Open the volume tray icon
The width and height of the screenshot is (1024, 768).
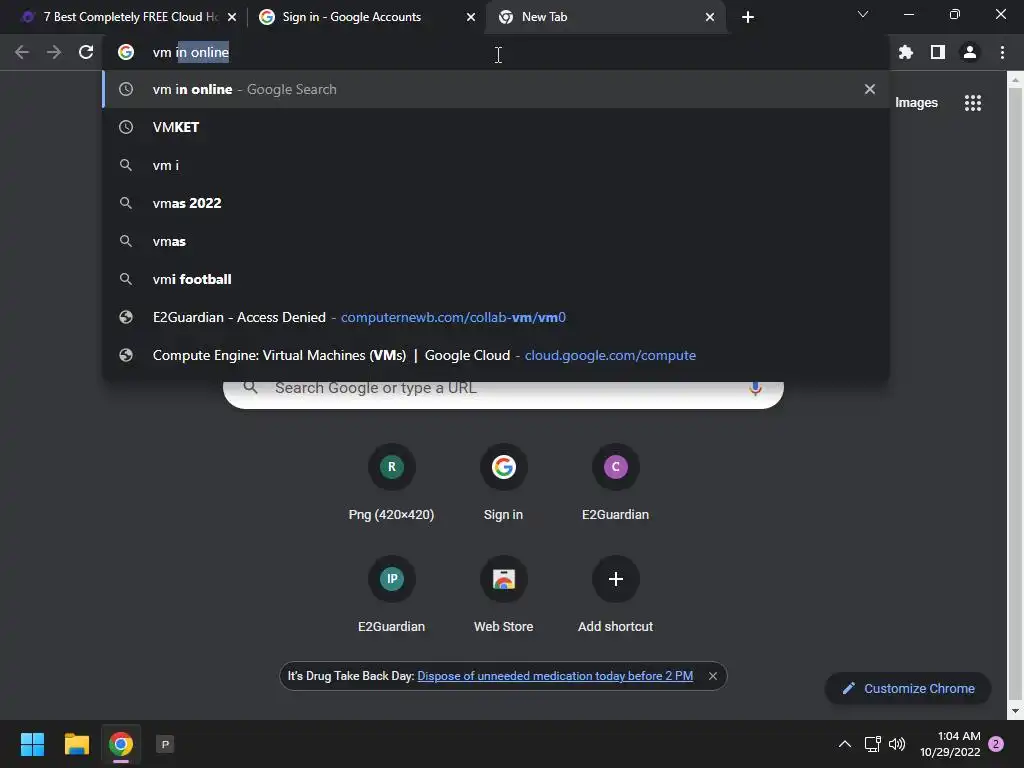[x=897, y=744]
